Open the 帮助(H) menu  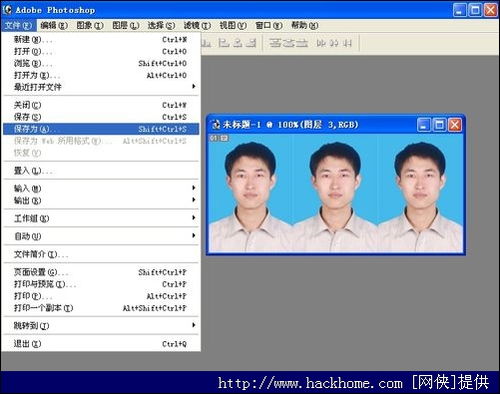tap(304, 25)
